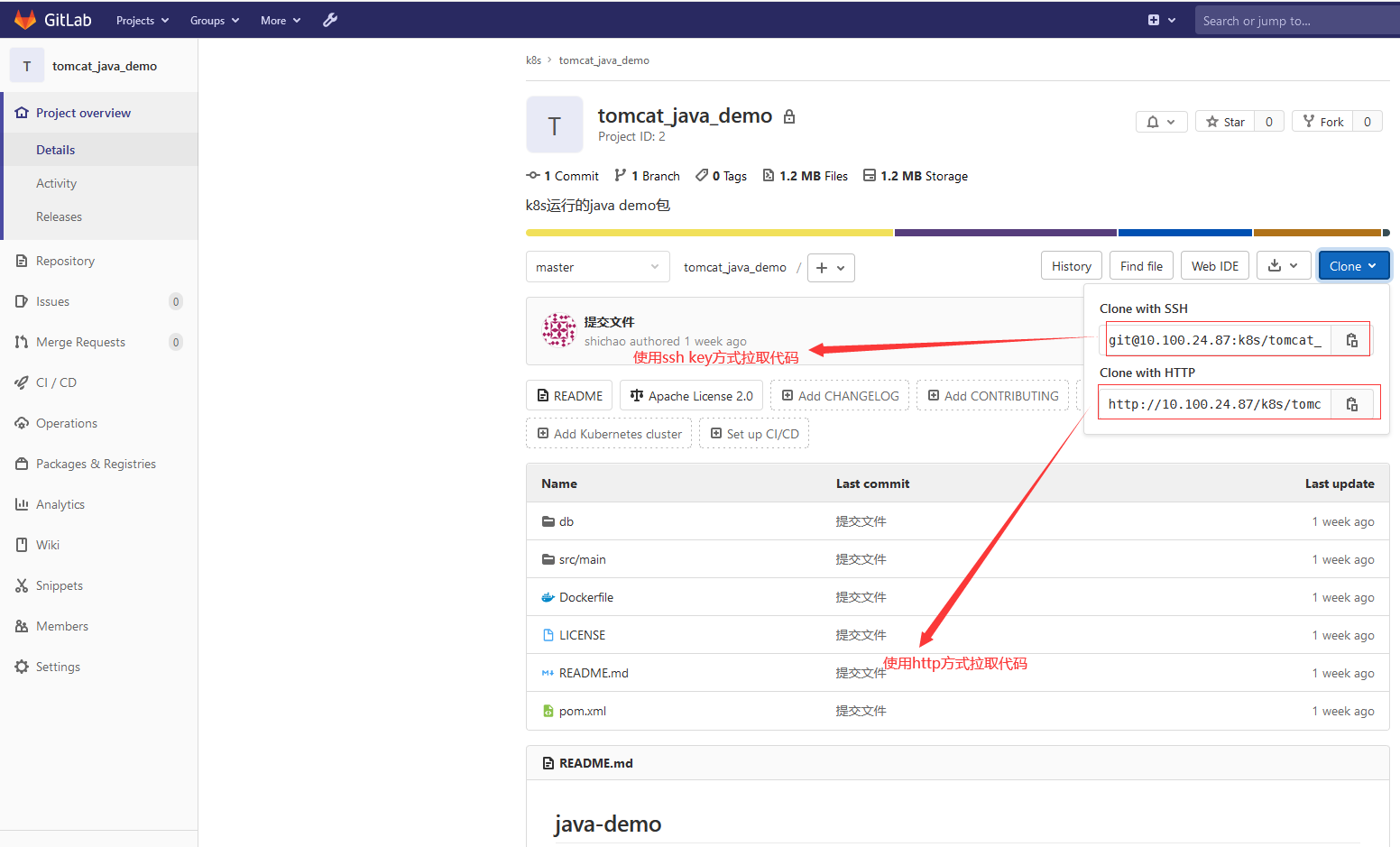Click the SSH clone URL field
The width and height of the screenshot is (1400, 847).
point(1218,340)
